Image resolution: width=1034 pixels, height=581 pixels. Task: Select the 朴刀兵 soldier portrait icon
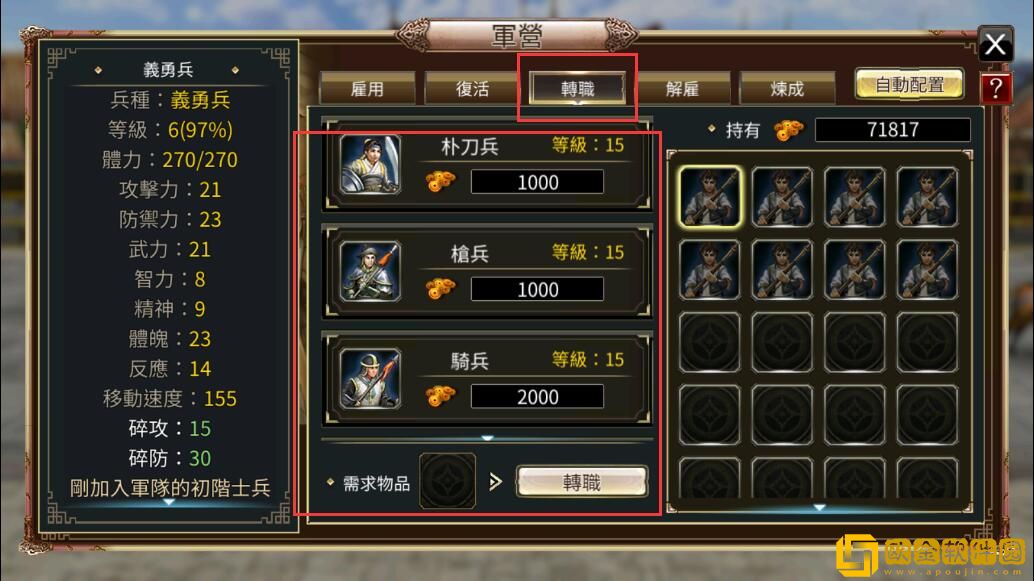pos(370,164)
